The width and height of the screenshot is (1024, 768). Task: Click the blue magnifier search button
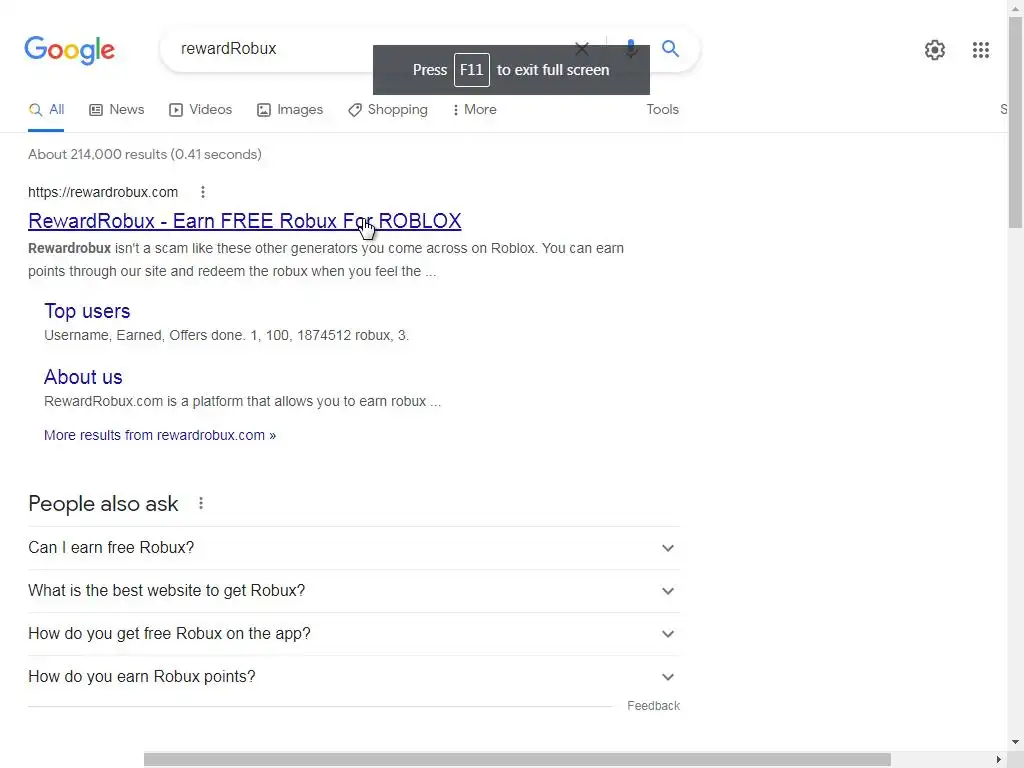pos(670,48)
